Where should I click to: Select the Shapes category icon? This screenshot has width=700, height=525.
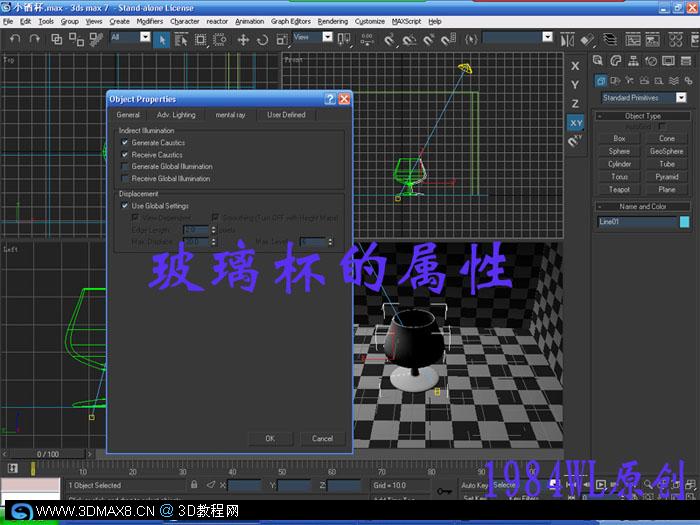(x=615, y=81)
